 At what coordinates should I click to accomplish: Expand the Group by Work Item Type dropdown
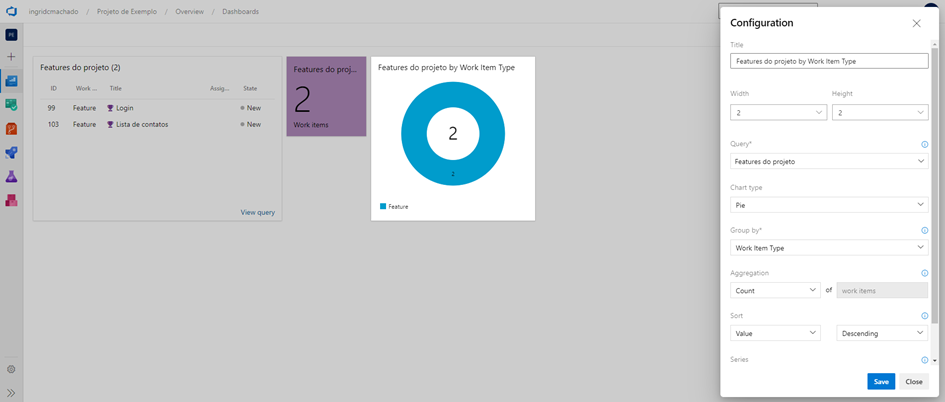pos(829,247)
